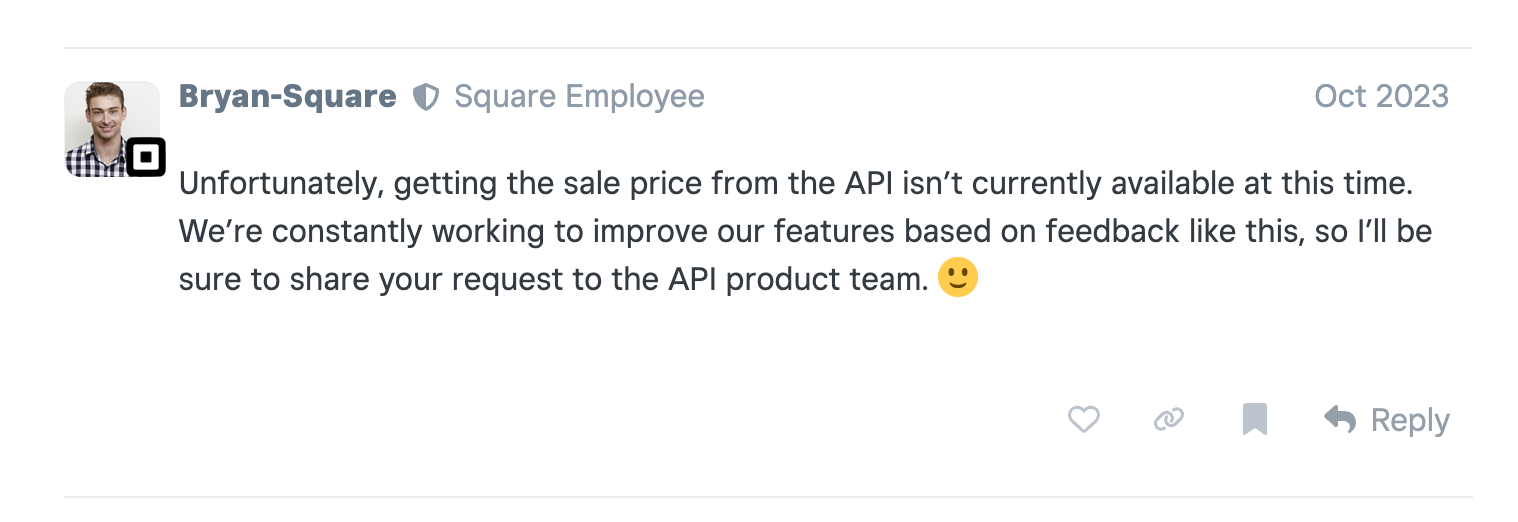Viewport: 1518px width, 522px height.
Task: Open Bryan-Square's profile photo
Action: pos(105,120)
